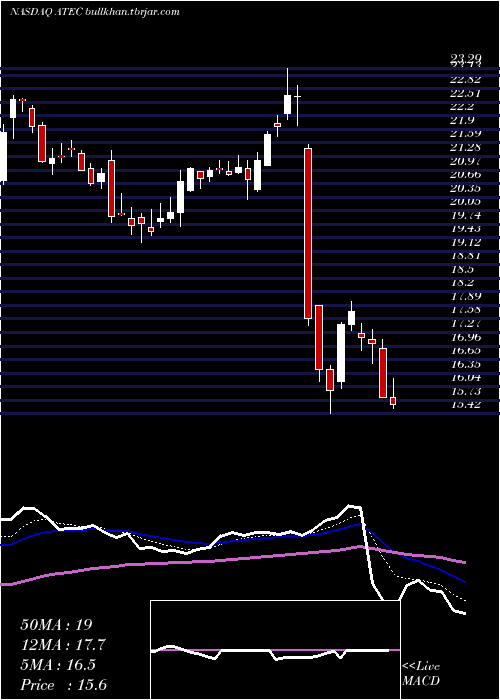500x700 pixels.
Task: Click the 22.51 price axis label
Action: coord(465,93)
